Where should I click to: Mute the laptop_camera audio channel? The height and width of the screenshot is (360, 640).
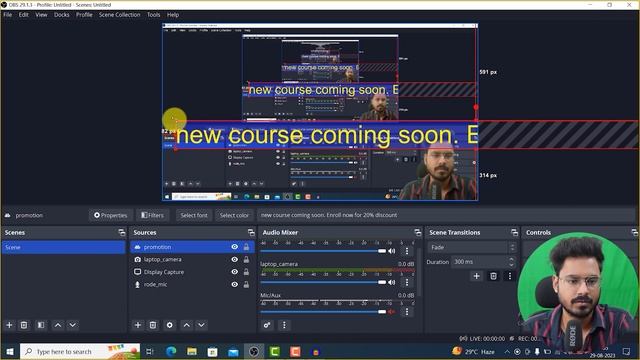pyautogui.click(x=392, y=282)
